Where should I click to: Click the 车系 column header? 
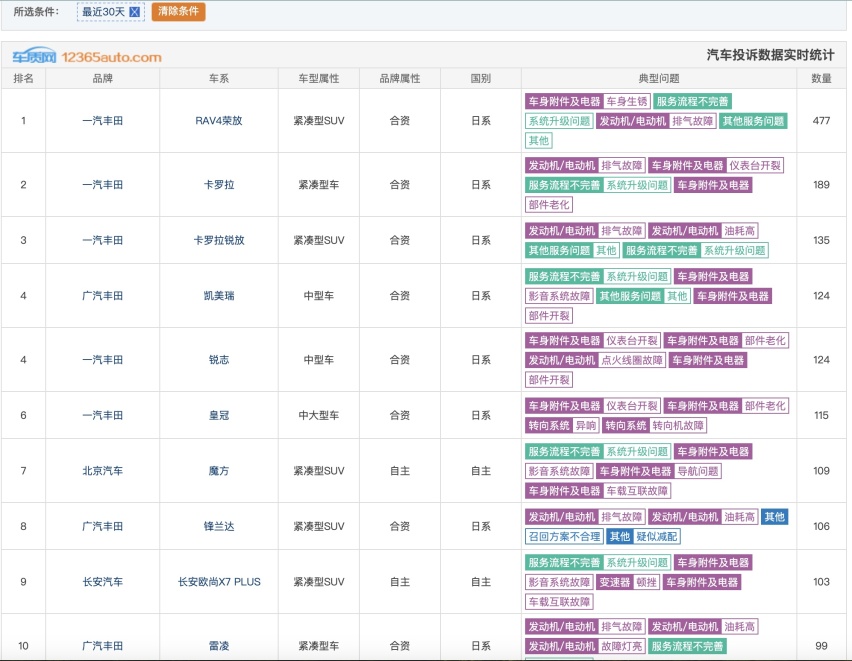pos(219,78)
